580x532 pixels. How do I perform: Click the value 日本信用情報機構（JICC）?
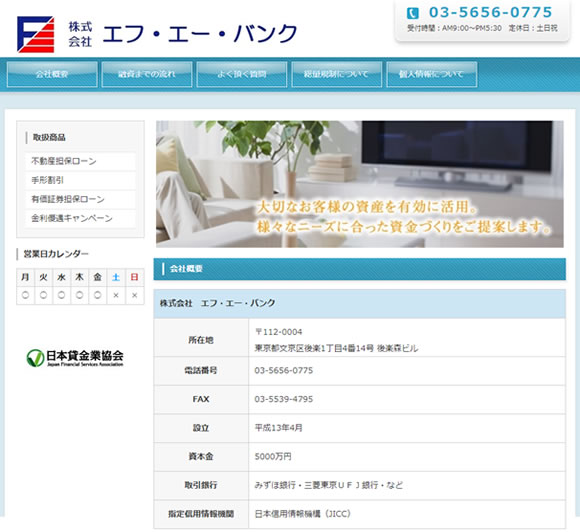pos(303,514)
